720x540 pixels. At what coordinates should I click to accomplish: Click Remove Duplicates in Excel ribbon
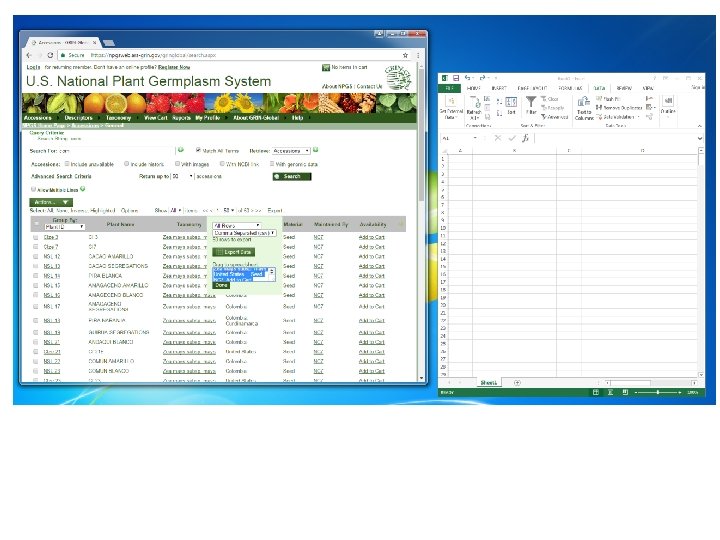tap(619, 107)
